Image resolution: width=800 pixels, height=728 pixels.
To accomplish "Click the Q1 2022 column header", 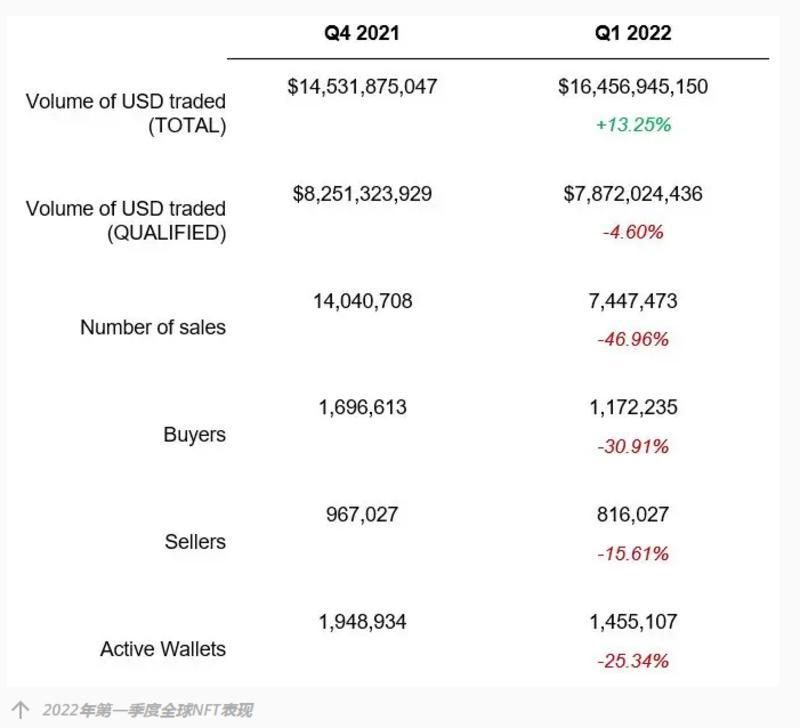I will coord(633,33).
